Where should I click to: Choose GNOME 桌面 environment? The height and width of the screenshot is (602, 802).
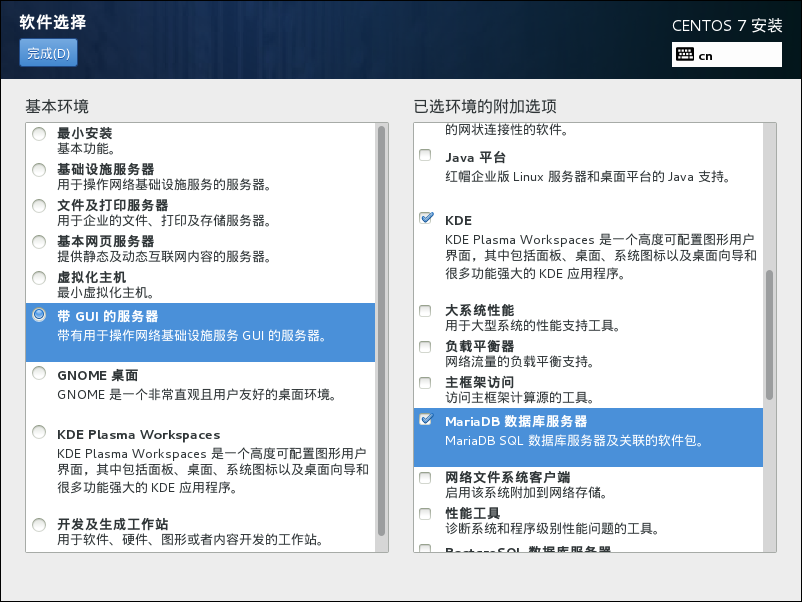pyautogui.click(x=39, y=374)
